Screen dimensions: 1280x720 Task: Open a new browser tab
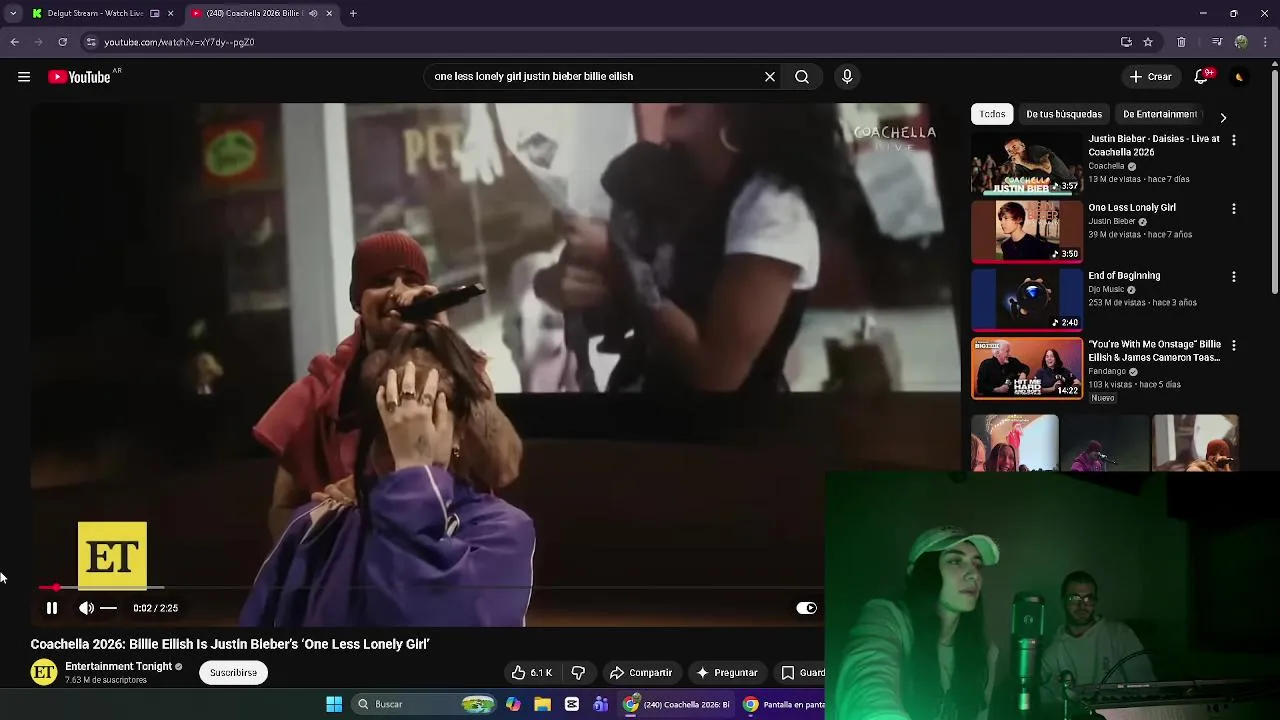click(353, 13)
